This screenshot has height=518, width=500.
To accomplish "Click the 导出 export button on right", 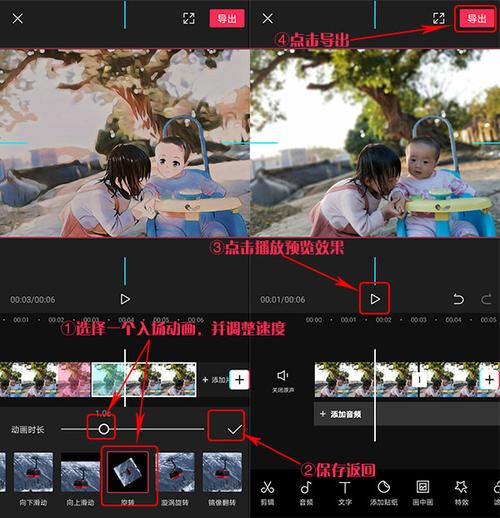I will click(476, 18).
